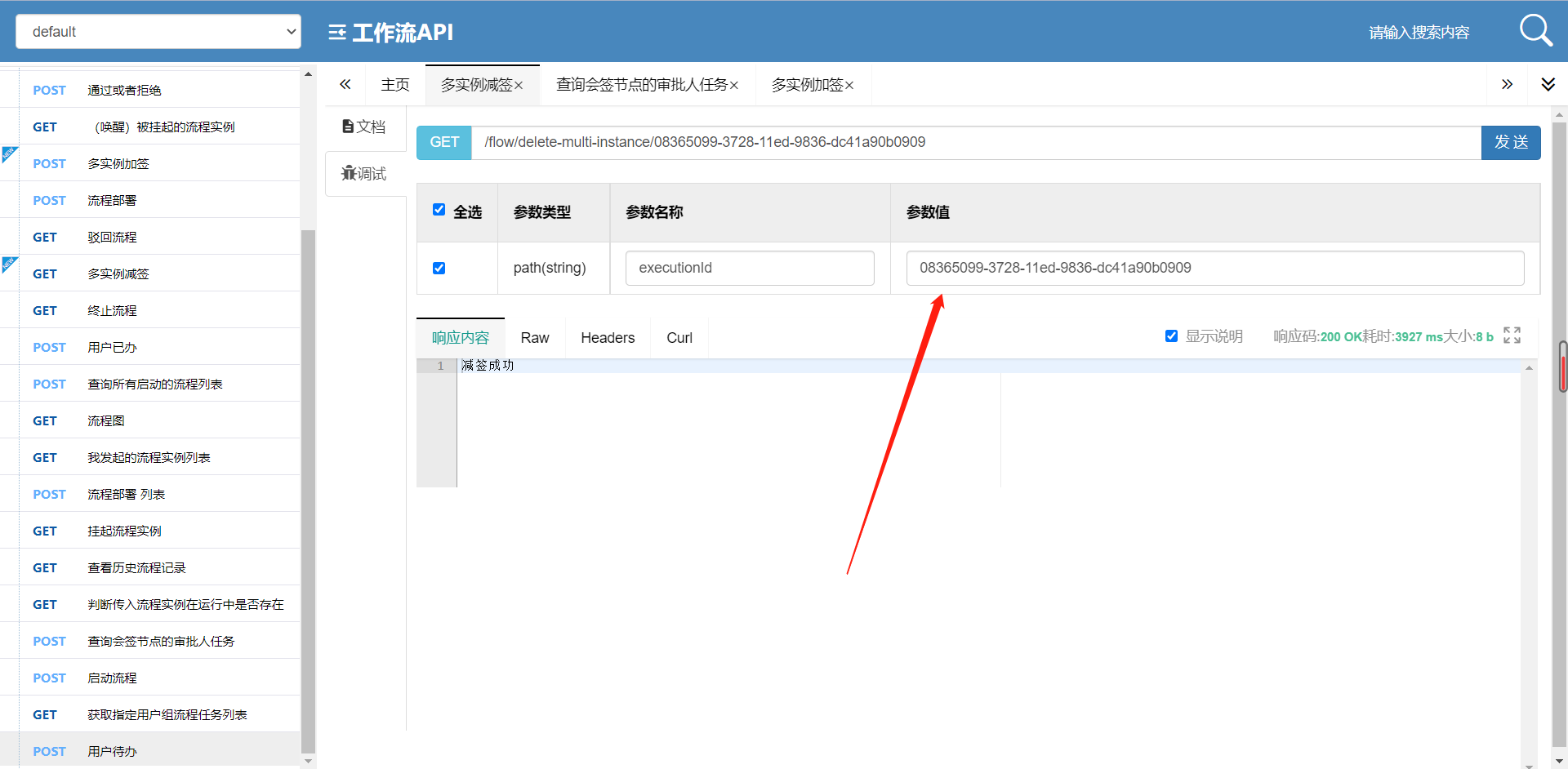This screenshot has width=1568, height=769.
Task: Open POST 用户已办 sidebar entry
Action: (150, 347)
